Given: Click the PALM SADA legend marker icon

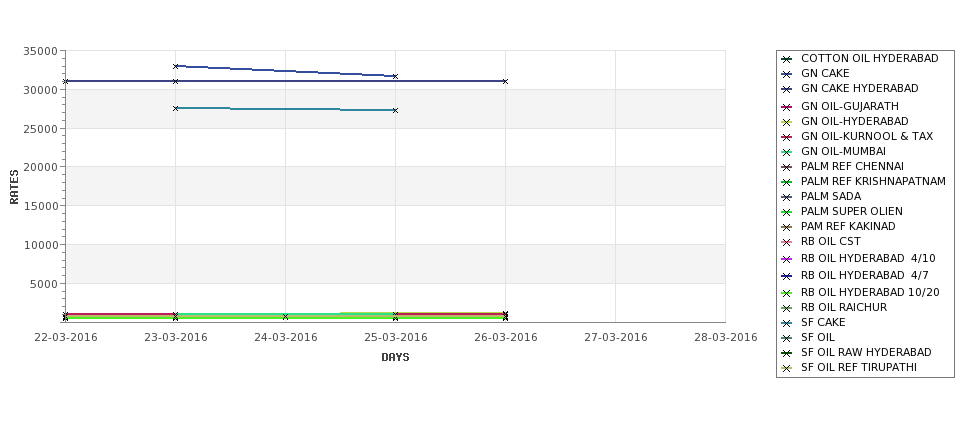Looking at the screenshot, I should click(787, 197).
